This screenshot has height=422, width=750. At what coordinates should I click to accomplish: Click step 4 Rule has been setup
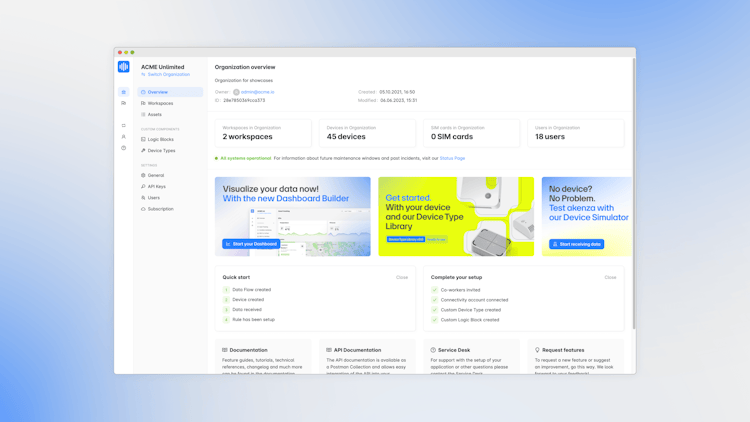pyautogui.click(x=249, y=320)
